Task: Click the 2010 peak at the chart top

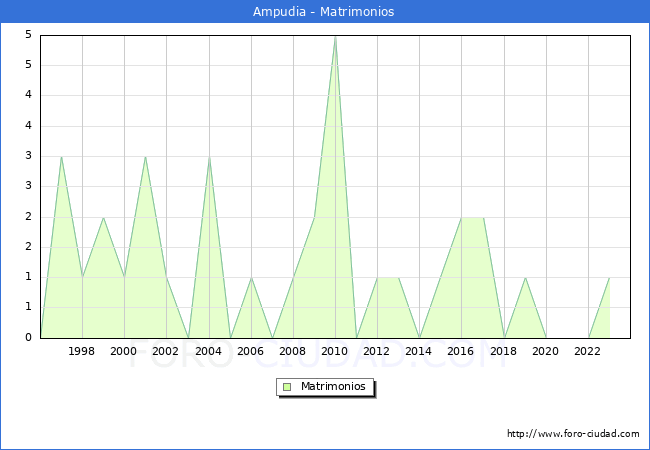Action: (335, 37)
